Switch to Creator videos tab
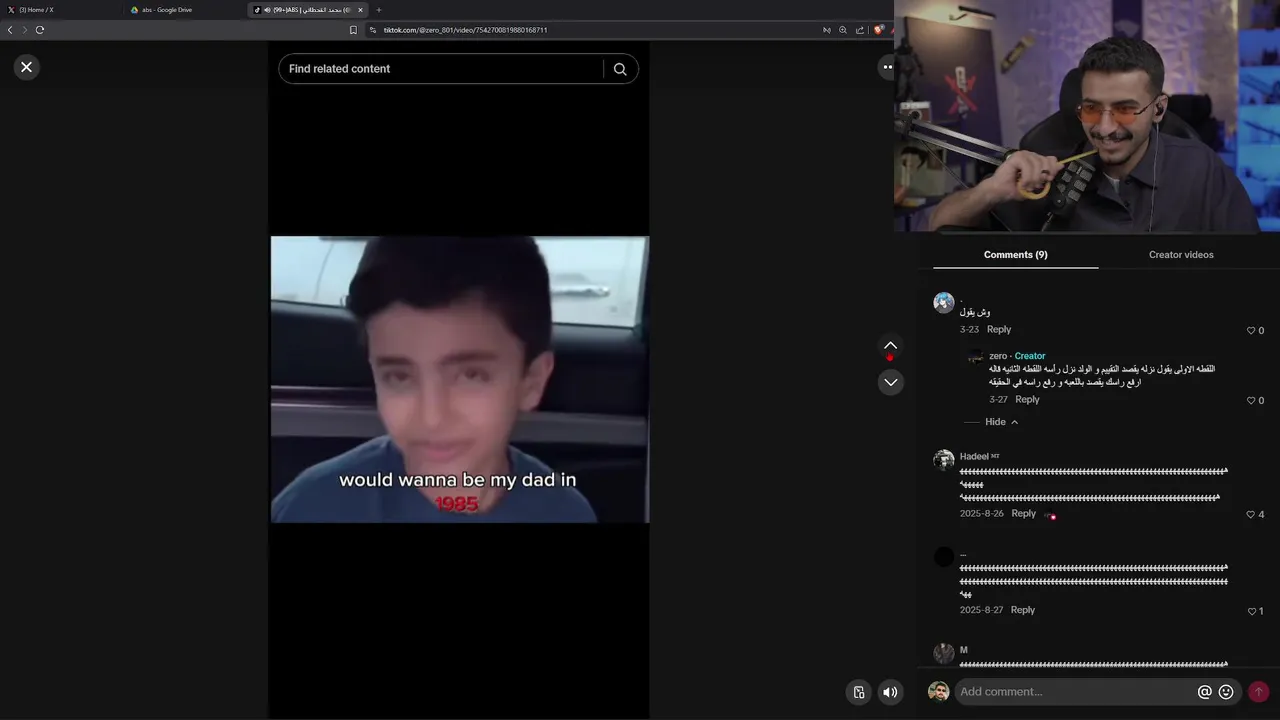This screenshot has height=720, width=1280. (1181, 255)
